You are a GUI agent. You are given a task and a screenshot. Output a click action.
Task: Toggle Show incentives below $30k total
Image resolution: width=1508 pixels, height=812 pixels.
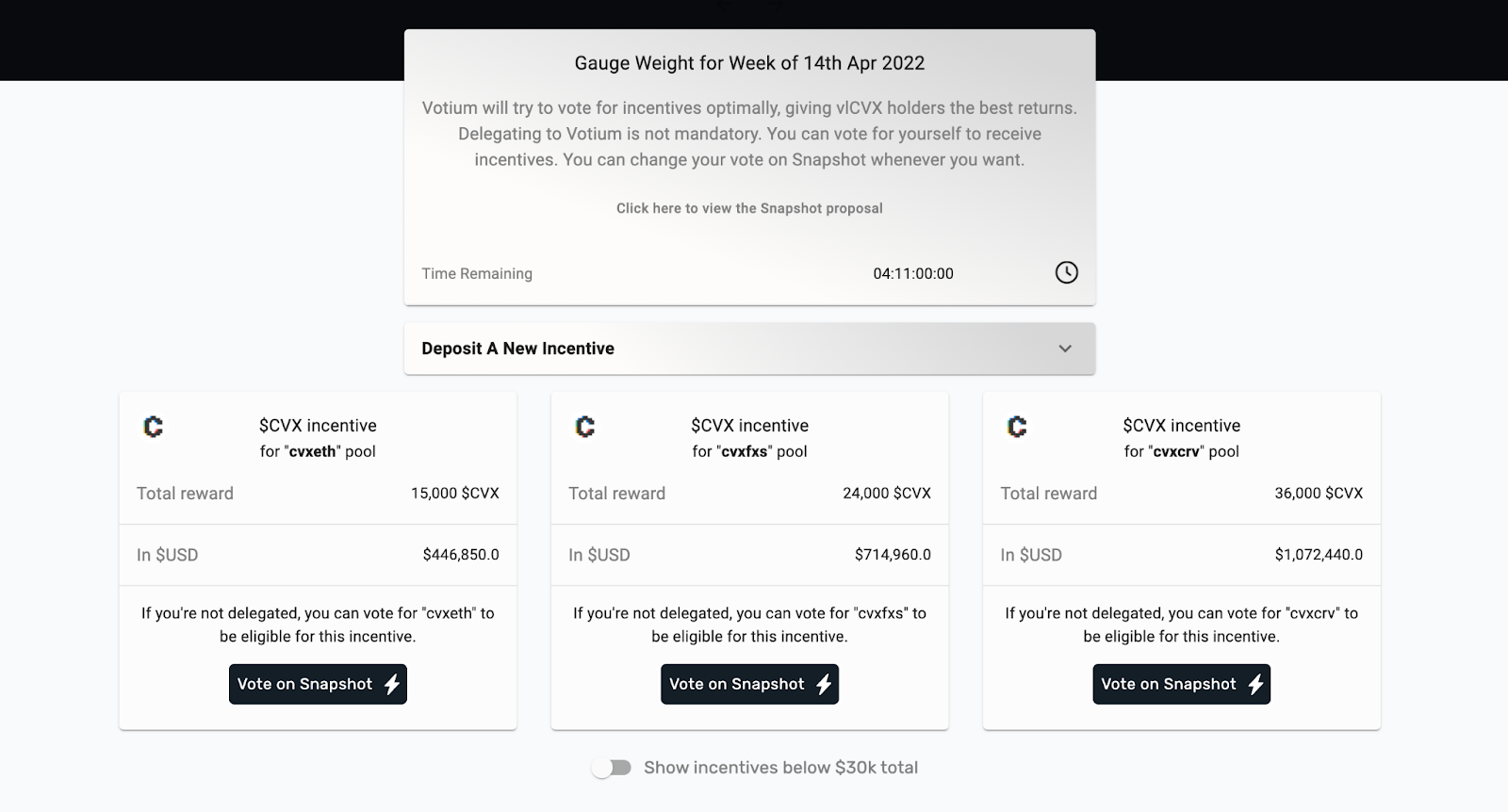coord(612,768)
